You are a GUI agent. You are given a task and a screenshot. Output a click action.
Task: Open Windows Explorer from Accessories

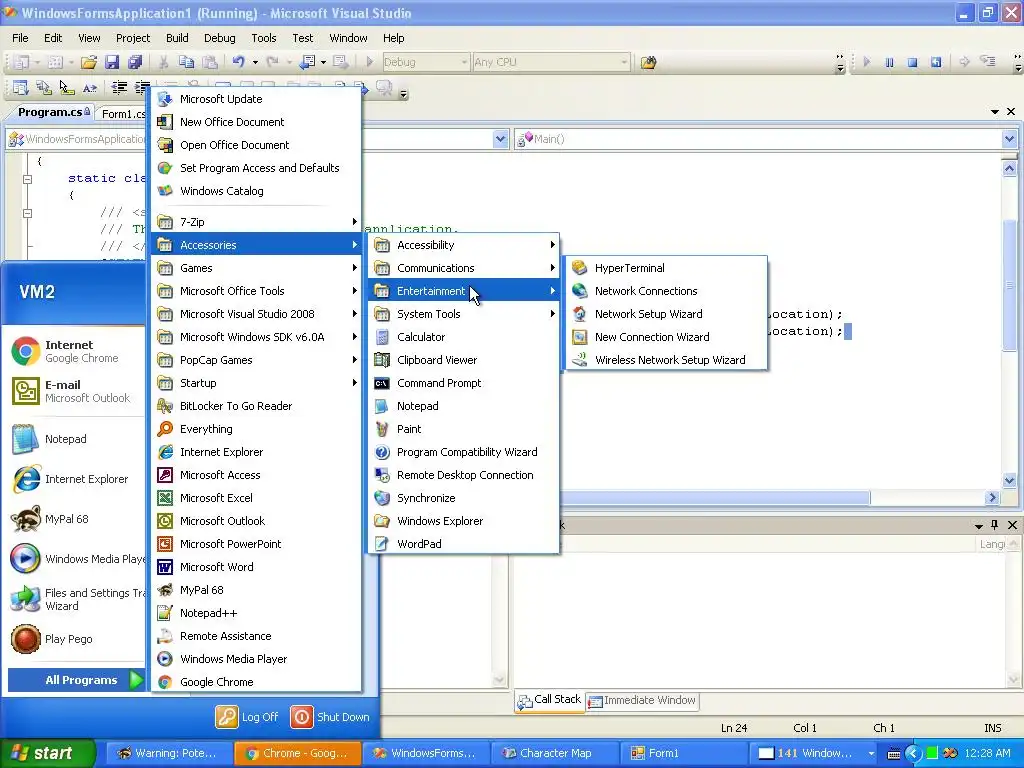pyautogui.click(x=464, y=520)
